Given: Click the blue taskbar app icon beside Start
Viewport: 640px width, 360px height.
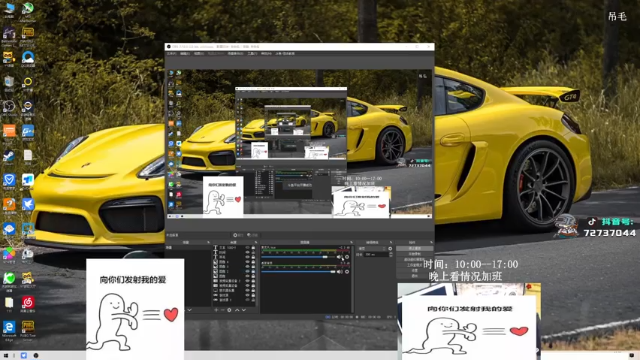Looking at the screenshot, I should (24, 356).
